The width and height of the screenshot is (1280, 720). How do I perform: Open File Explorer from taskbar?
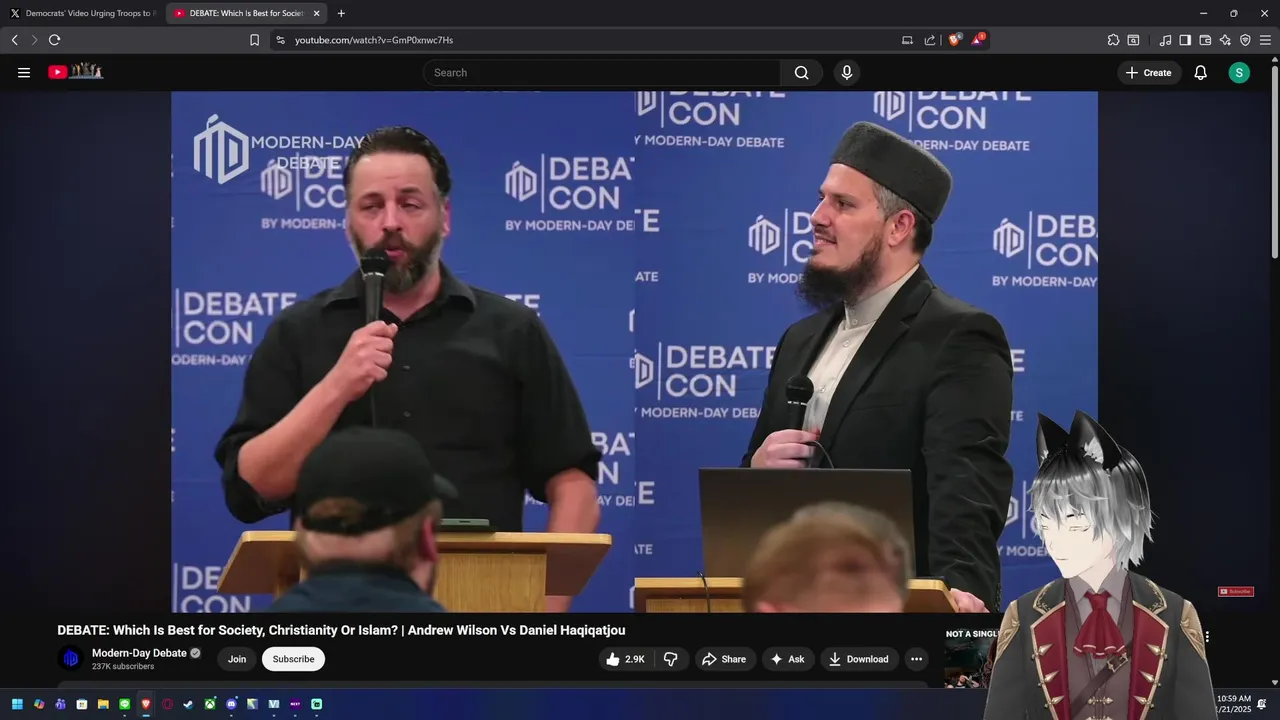(x=103, y=704)
